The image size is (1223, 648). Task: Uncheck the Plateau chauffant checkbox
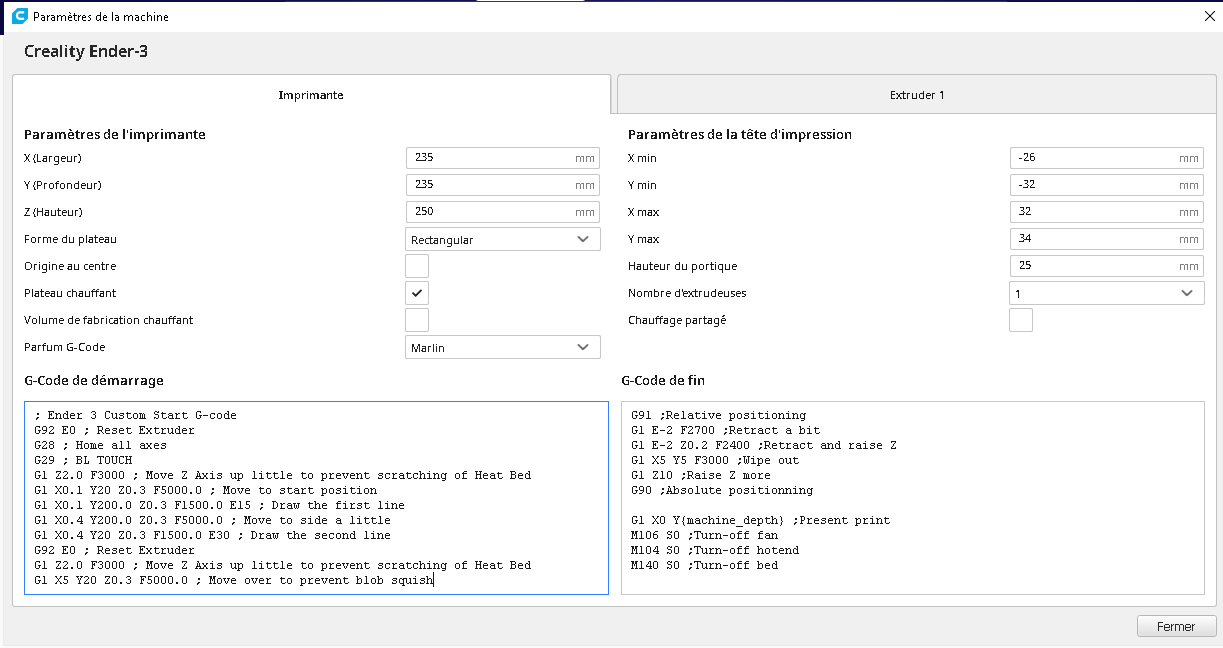click(417, 293)
